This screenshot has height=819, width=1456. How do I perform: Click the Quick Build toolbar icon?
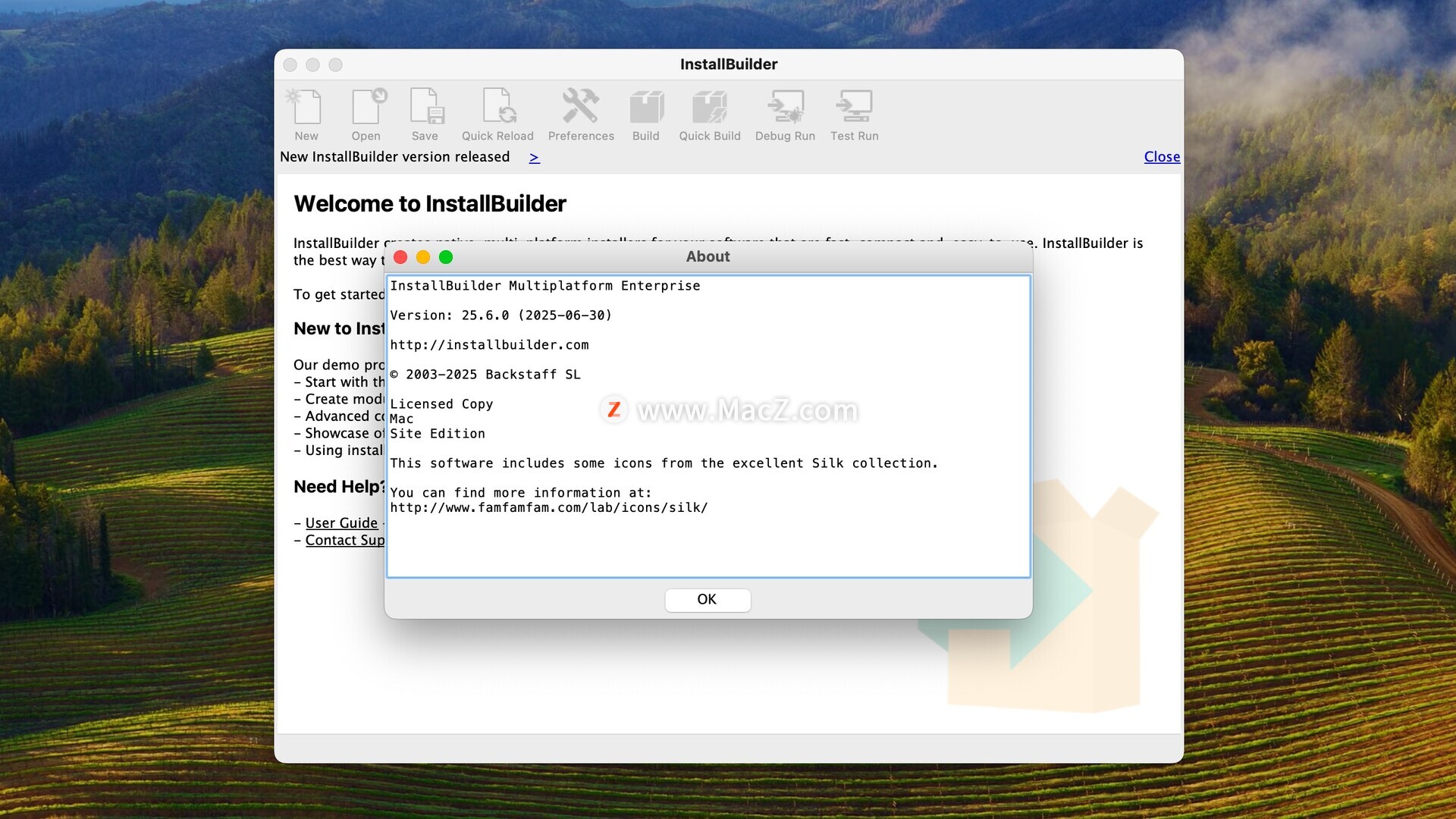(x=710, y=107)
